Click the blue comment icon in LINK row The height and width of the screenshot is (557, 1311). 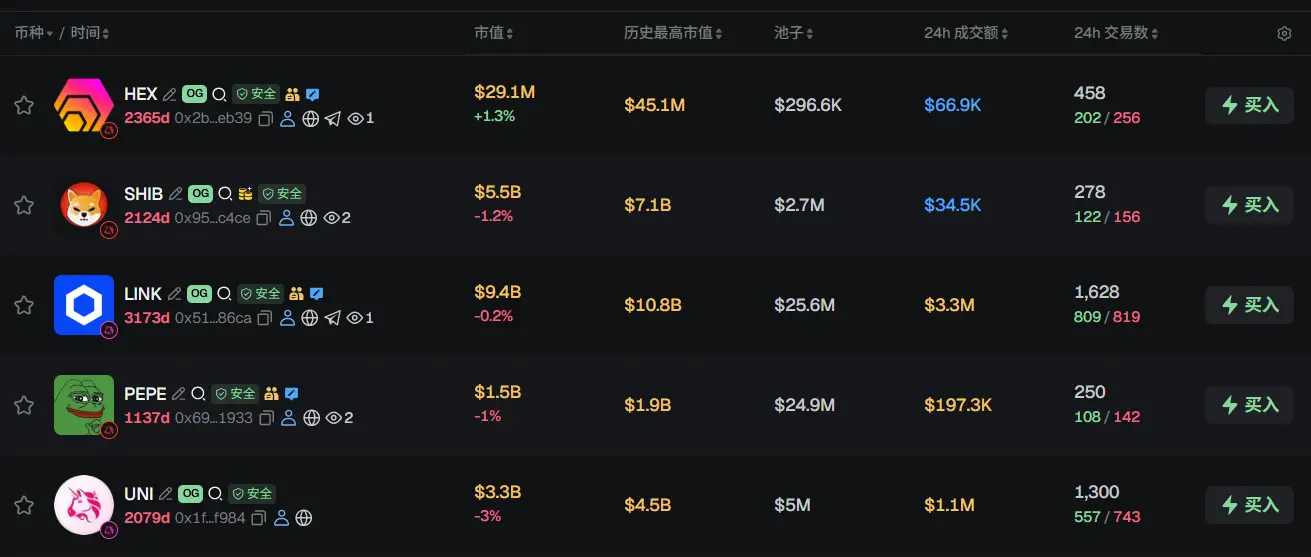[x=316, y=294]
